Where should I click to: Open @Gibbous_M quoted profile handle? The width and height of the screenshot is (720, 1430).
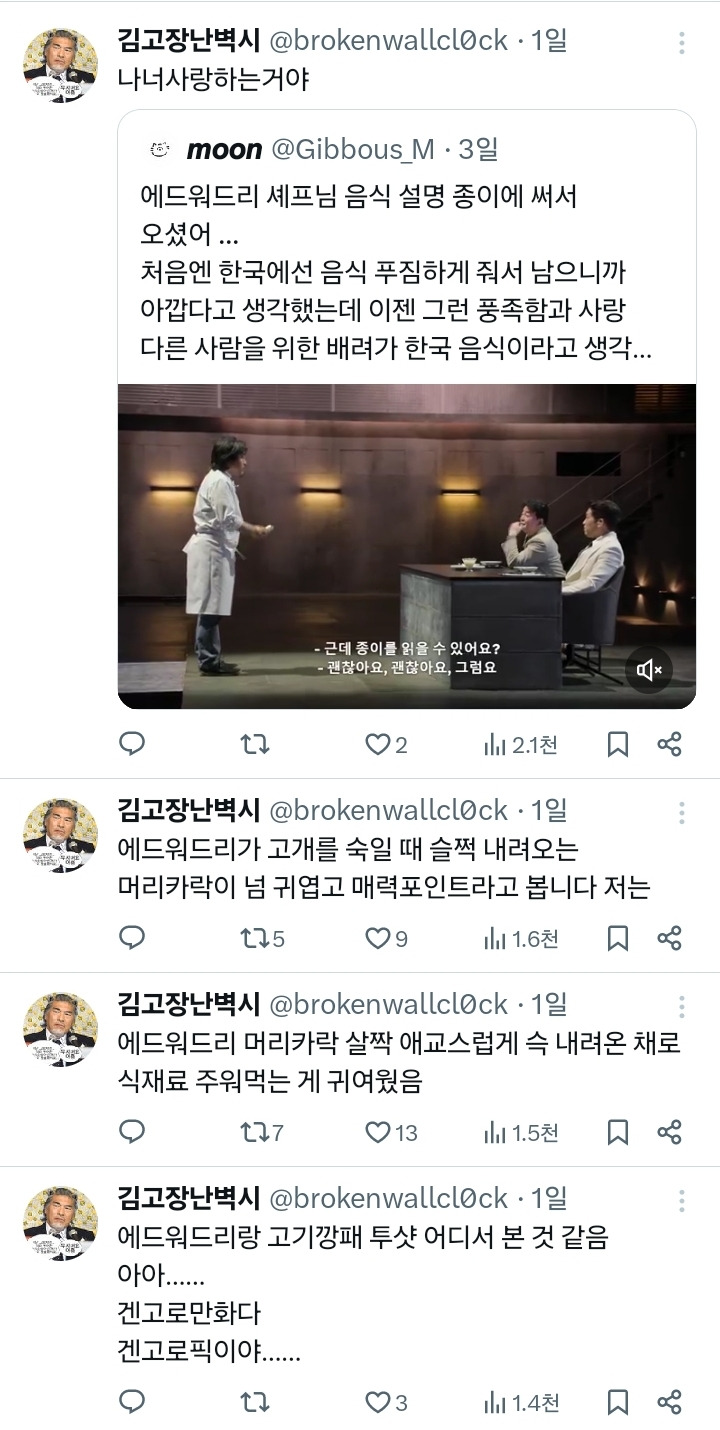[x=354, y=150]
